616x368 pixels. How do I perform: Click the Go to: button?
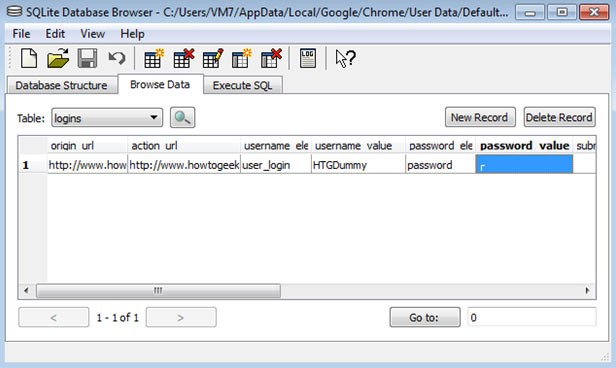pyautogui.click(x=425, y=317)
